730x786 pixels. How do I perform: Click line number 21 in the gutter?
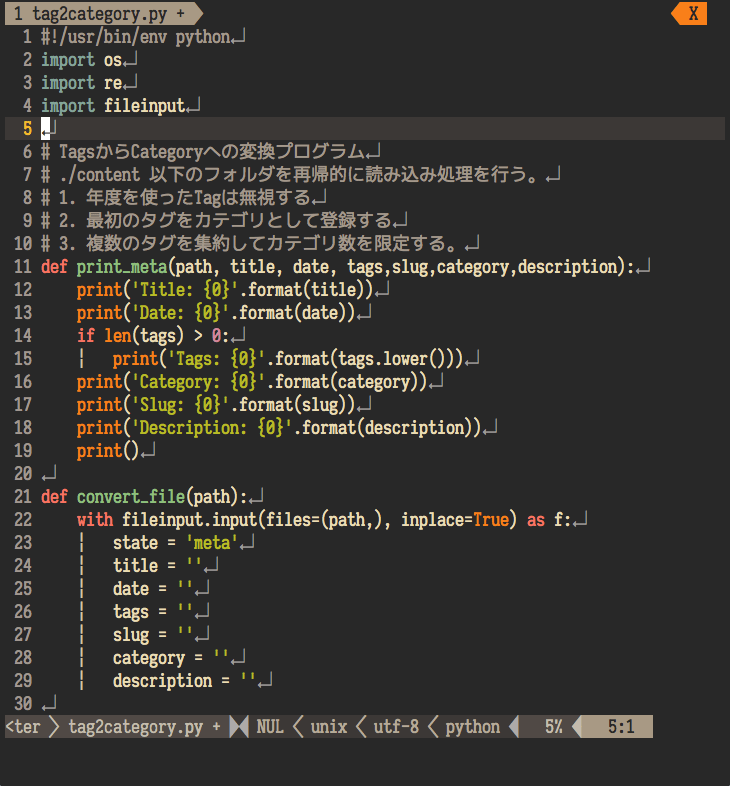click(23, 497)
